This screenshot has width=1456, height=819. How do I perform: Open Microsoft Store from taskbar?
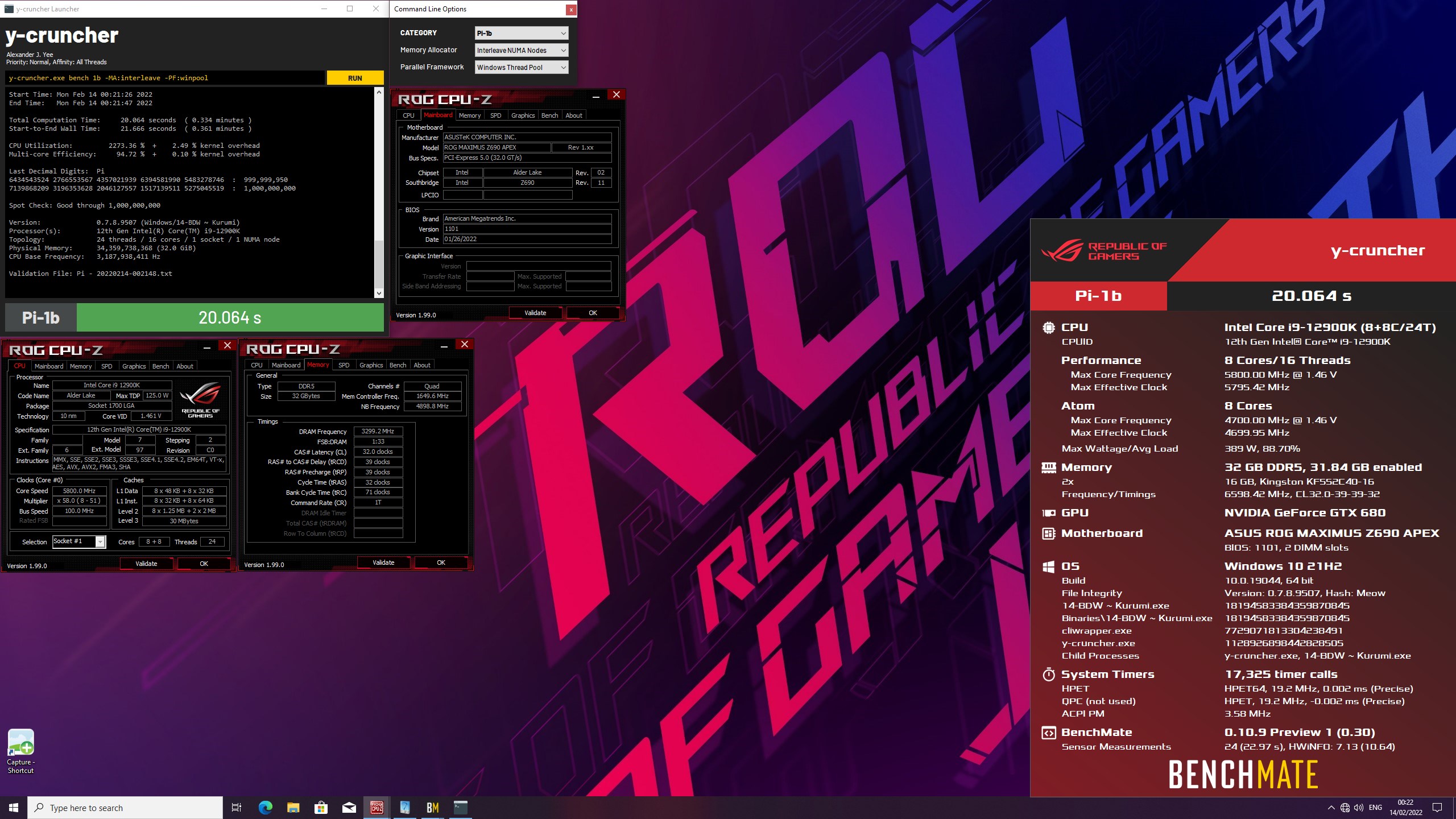pyautogui.click(x=321, y=808)
